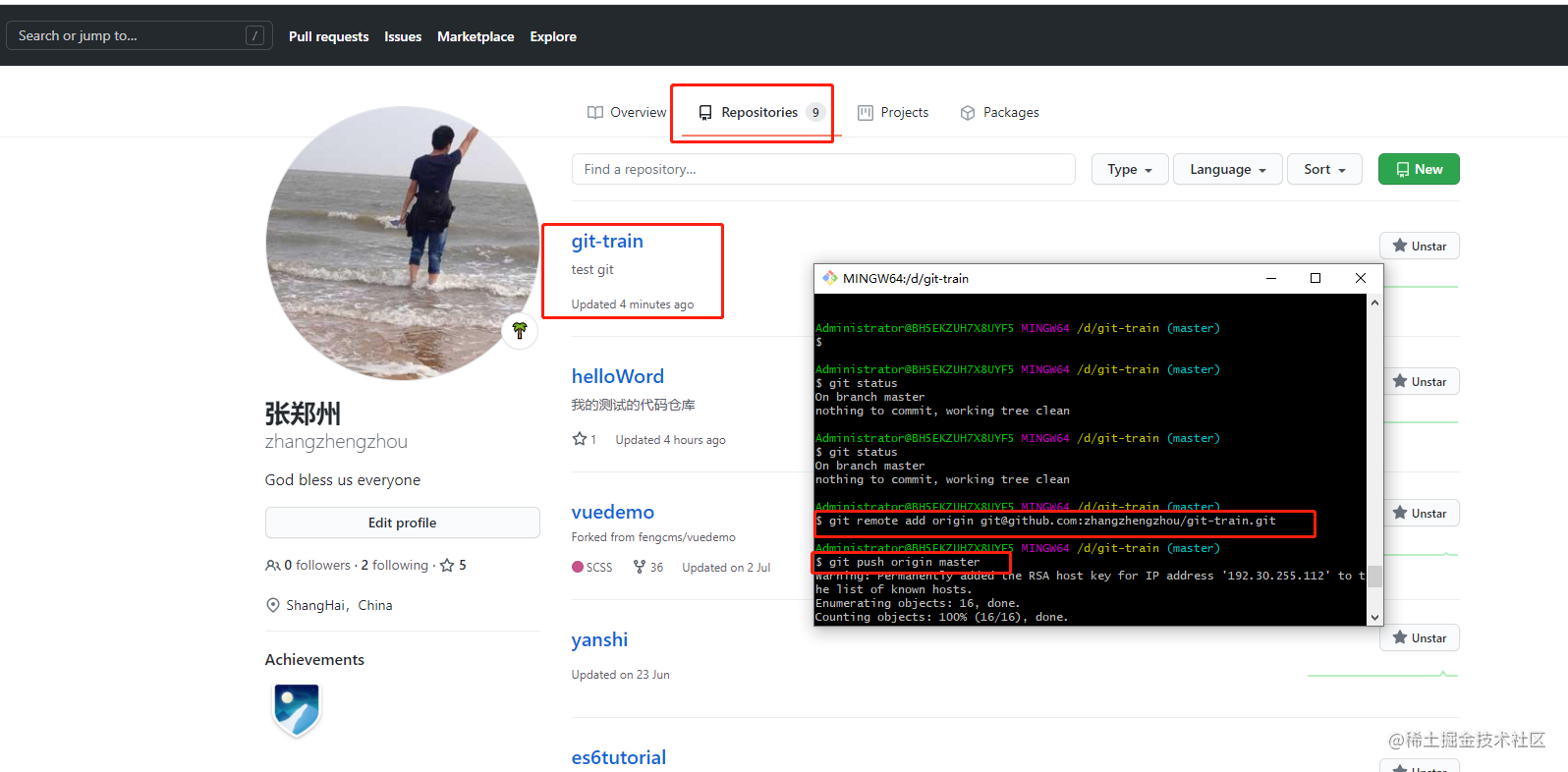Viewport: 1568px width, 772px height.
Task: Click the terminal scrollbar down arrow
Action: 1375,617
